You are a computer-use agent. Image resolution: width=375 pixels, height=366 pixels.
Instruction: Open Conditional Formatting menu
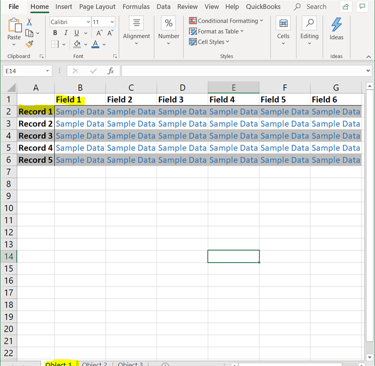[226, 21]
